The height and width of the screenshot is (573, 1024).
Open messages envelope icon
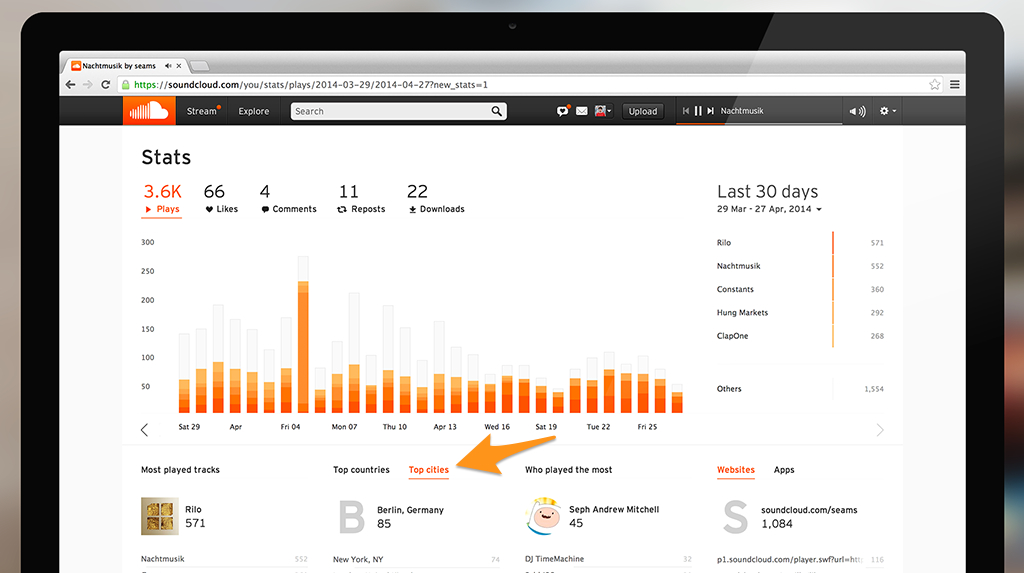582,111
